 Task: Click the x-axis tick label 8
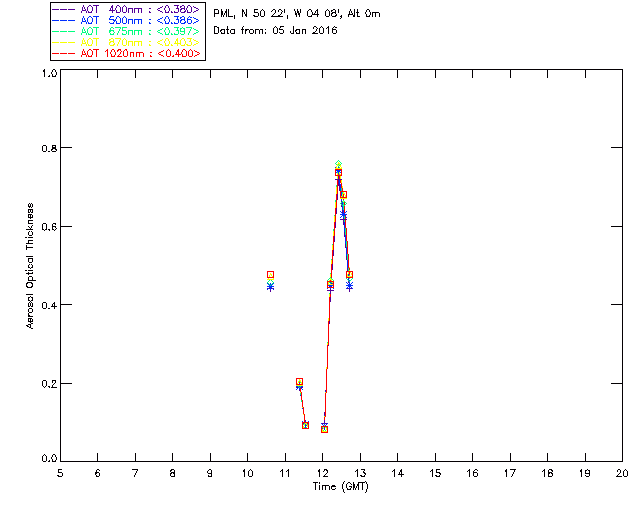173,473
